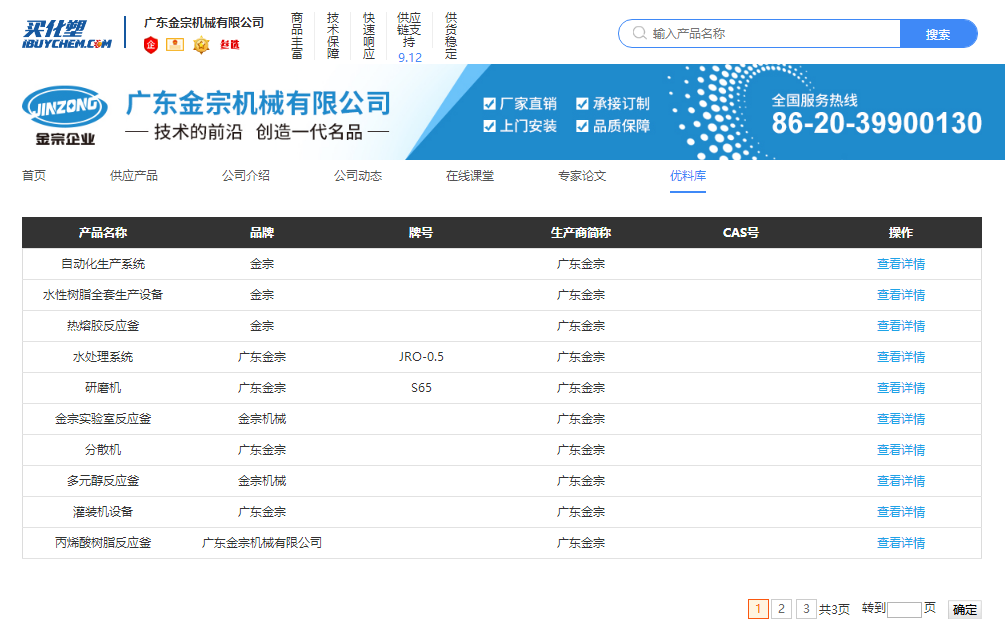Click the S65 grade cell
Viewport: 1005px width, 627px height.
[x=421, y=388]
